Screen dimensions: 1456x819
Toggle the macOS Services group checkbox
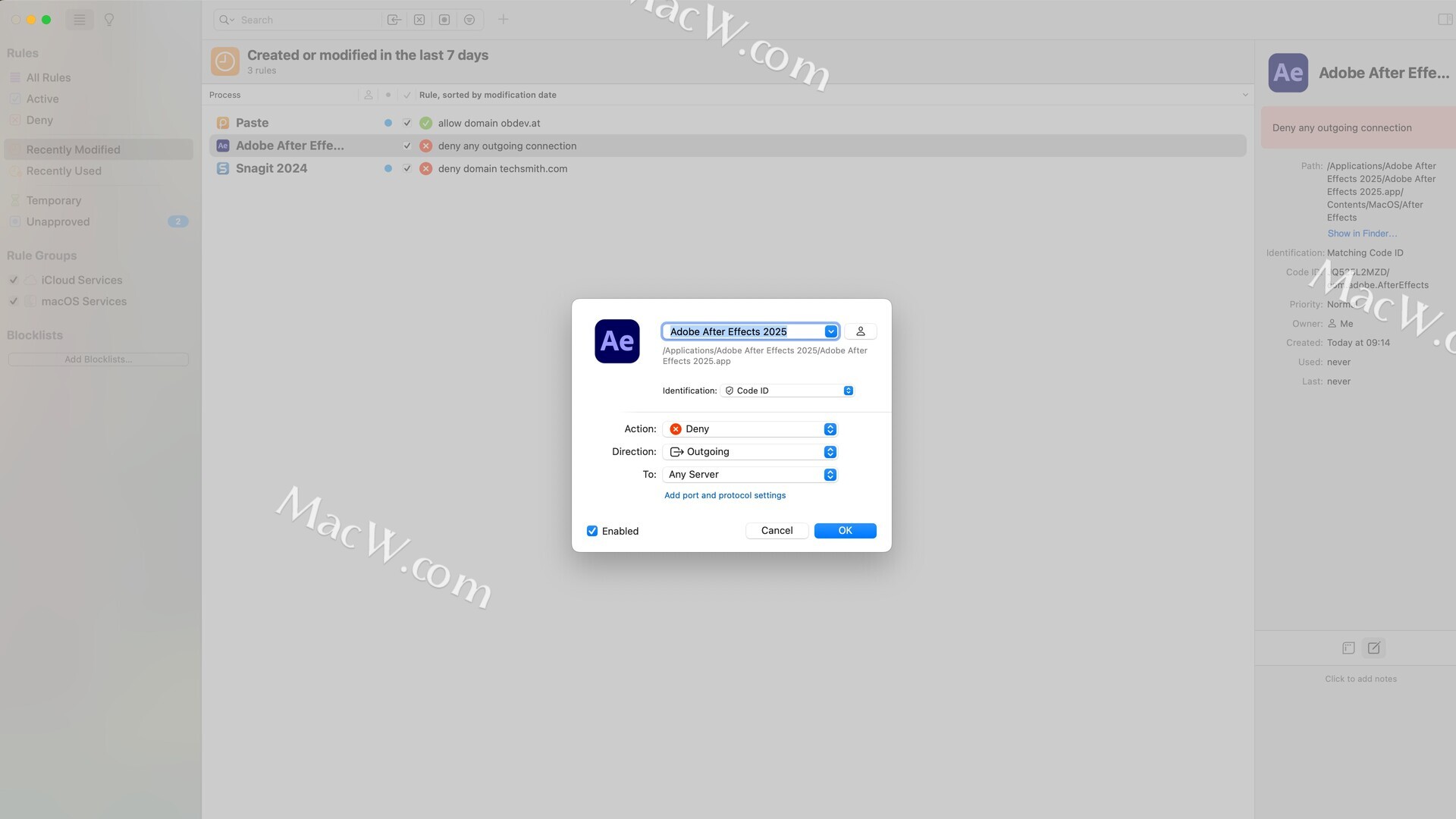click(x=14, y=301)
